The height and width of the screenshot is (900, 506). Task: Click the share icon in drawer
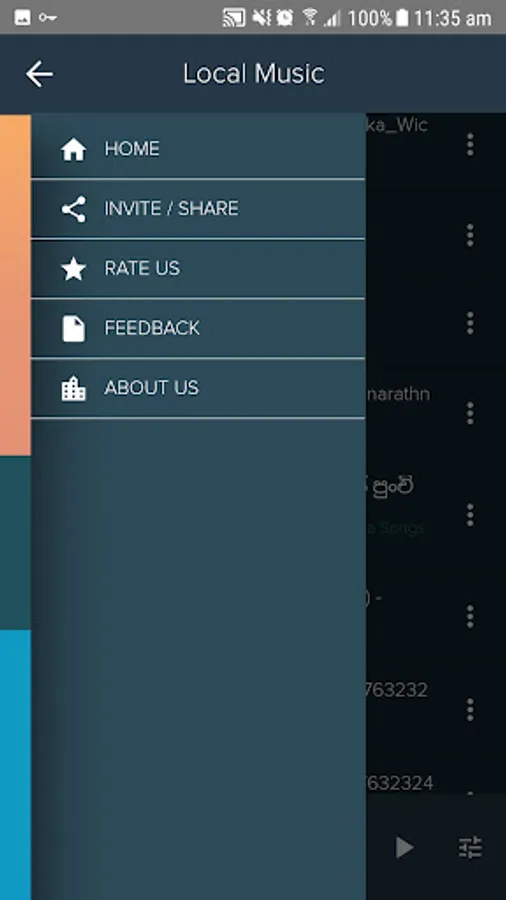tap(73, 209)
